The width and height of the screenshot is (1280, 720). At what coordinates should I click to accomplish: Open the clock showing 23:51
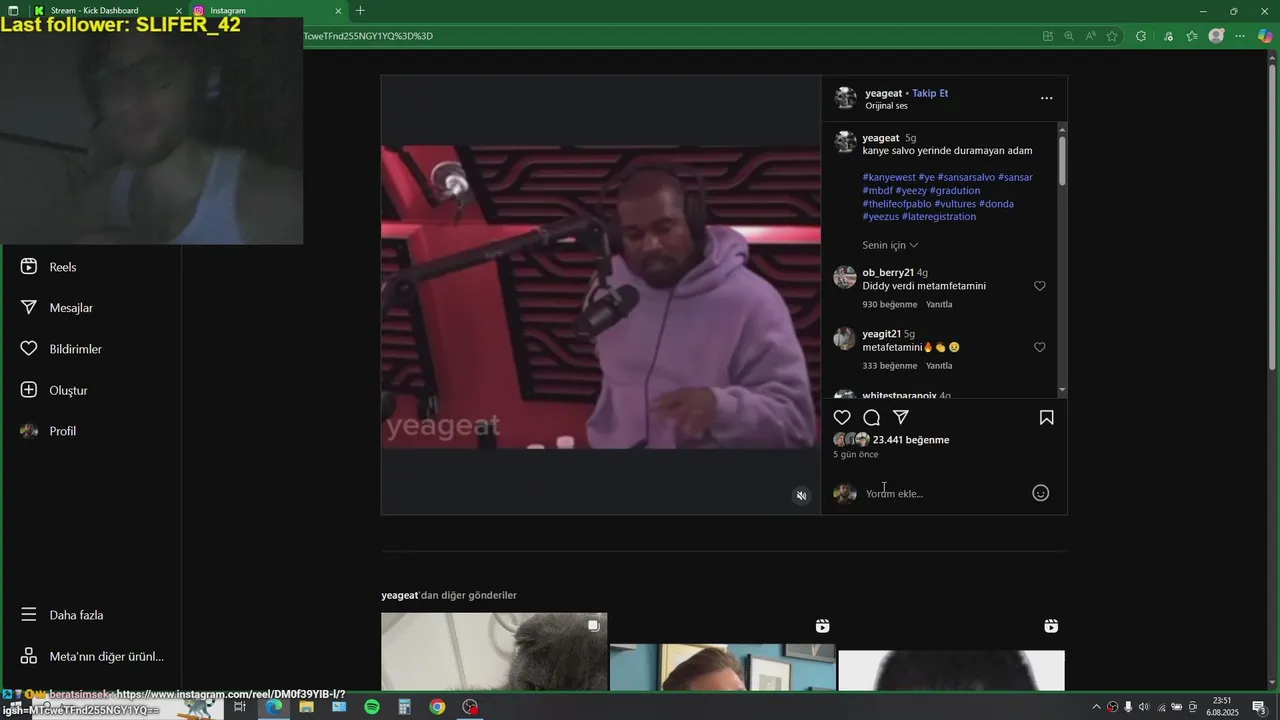click(x=1221, y=707)
